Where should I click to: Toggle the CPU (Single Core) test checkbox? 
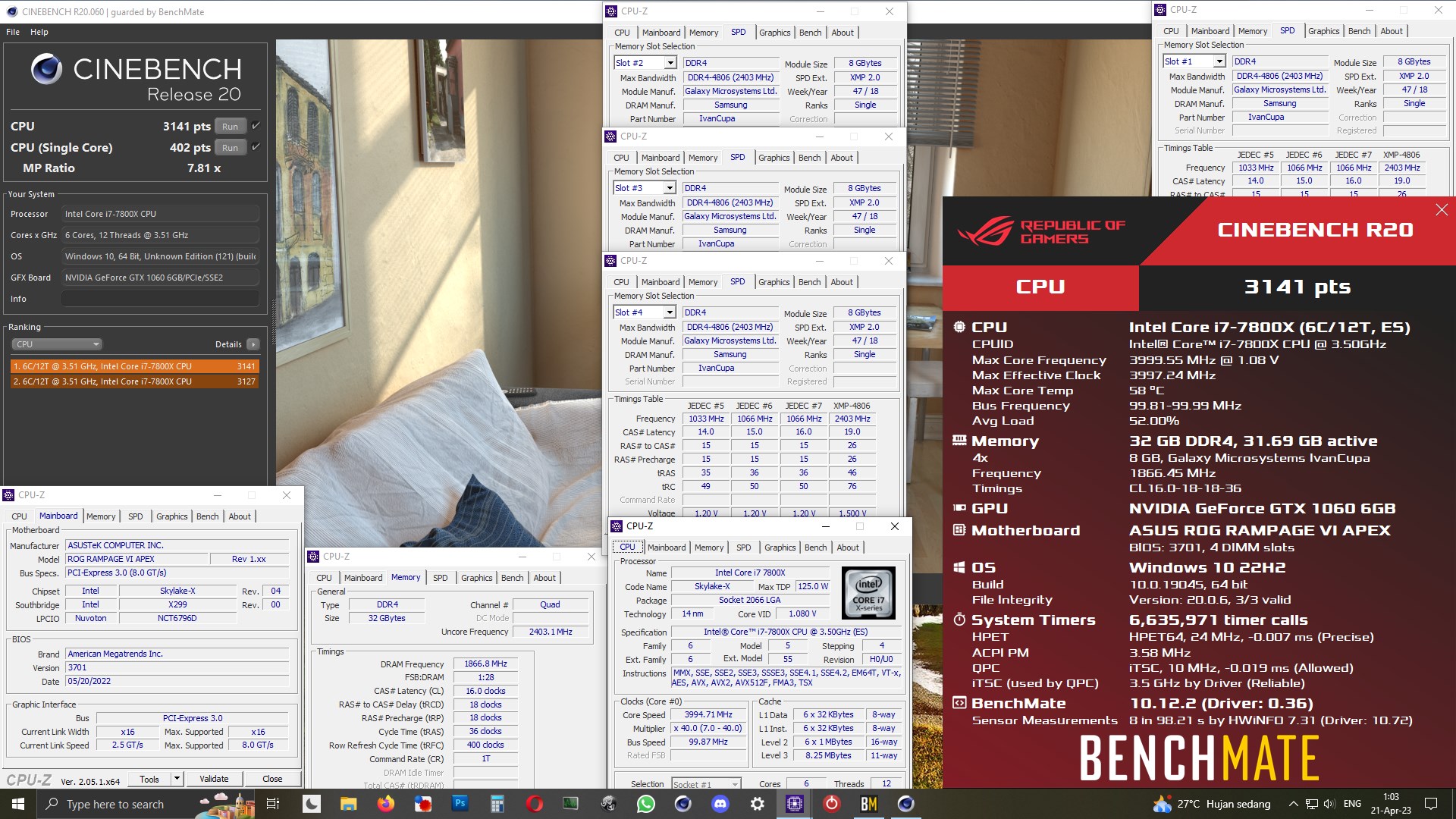[x=256, y=147]
